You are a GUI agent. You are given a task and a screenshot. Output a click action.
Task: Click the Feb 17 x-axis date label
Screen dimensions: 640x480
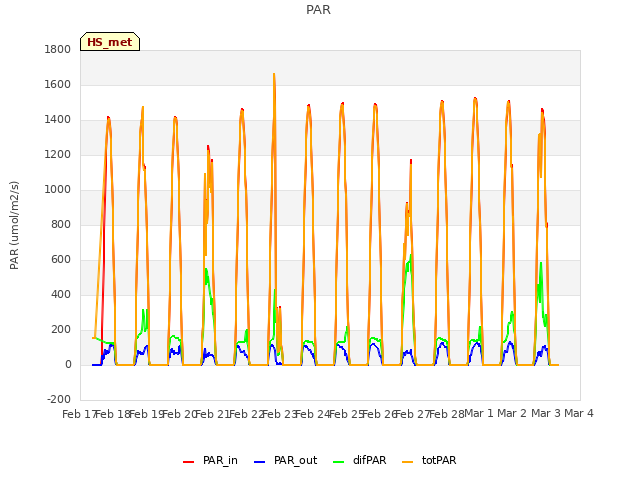tap(78, 414)
